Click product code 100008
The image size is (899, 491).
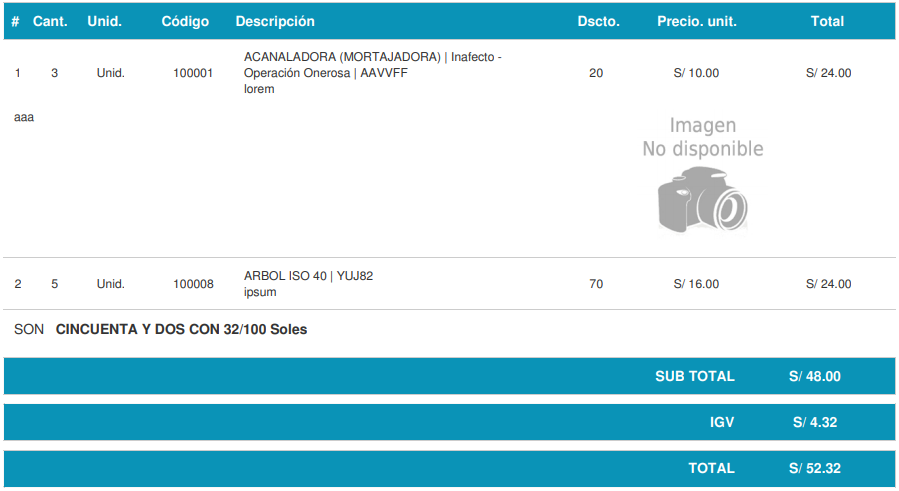pos(193,284)
